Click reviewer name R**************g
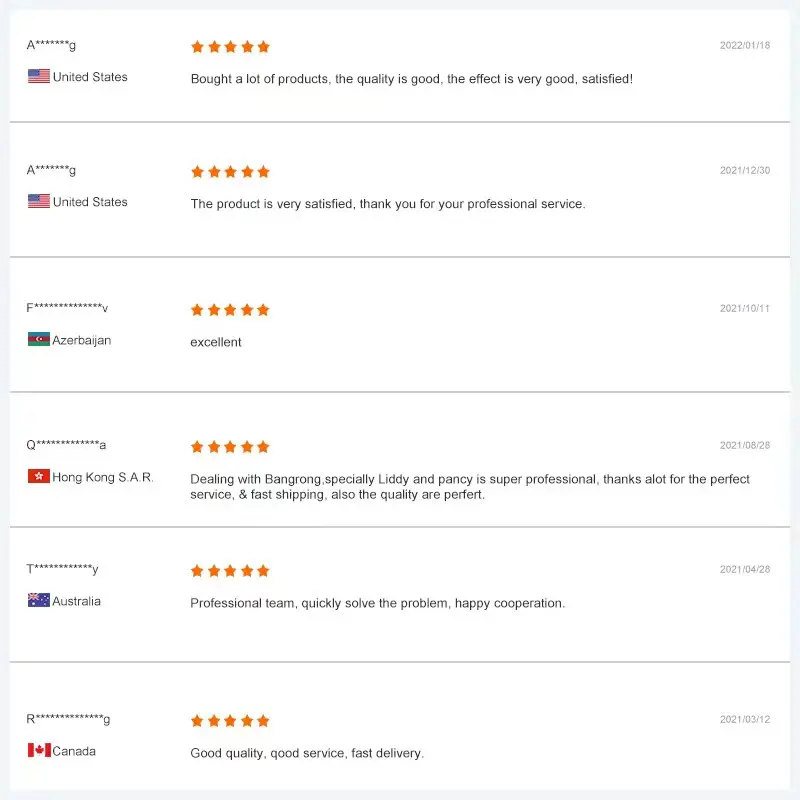The height and width of the screenshot is (800, 800). (68, 719)
